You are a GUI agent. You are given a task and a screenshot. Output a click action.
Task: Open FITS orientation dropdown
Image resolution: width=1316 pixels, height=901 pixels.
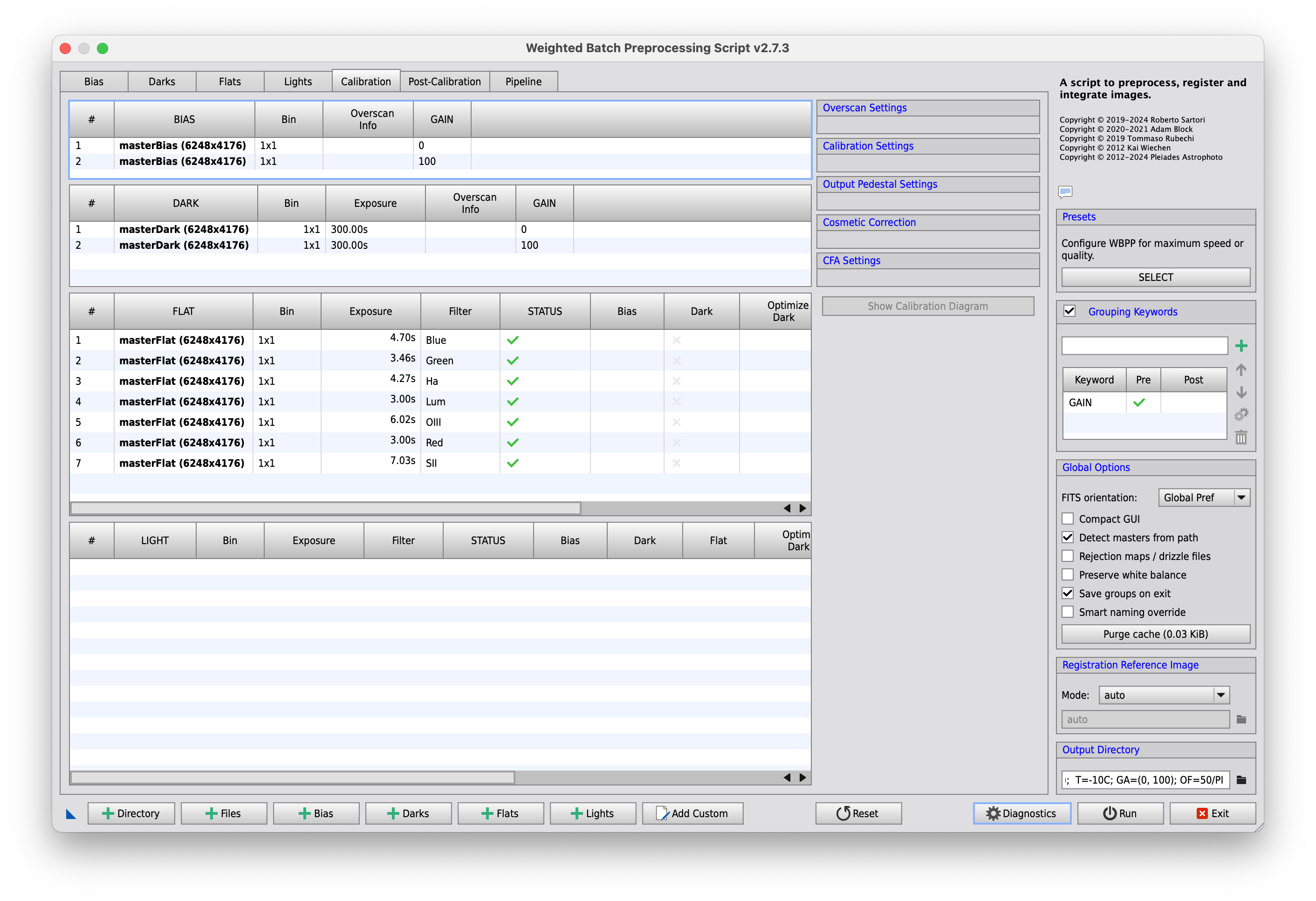1204,498
